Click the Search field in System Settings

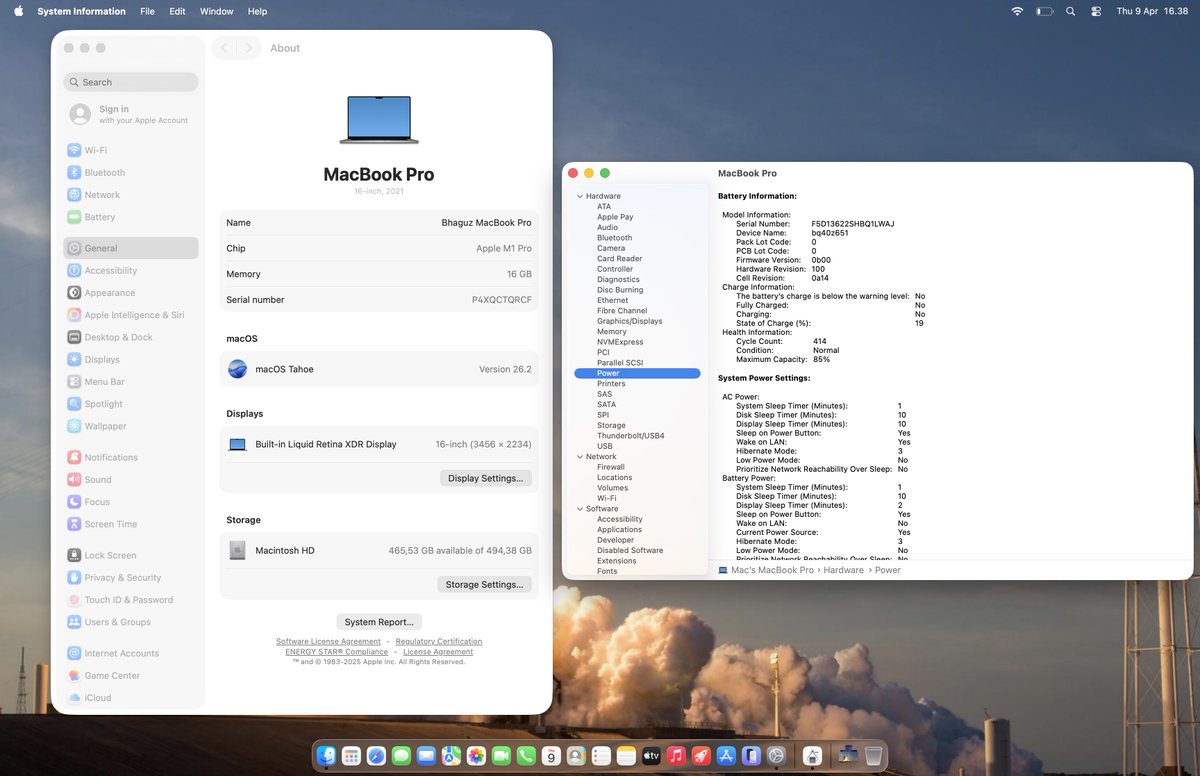[131, 82]
